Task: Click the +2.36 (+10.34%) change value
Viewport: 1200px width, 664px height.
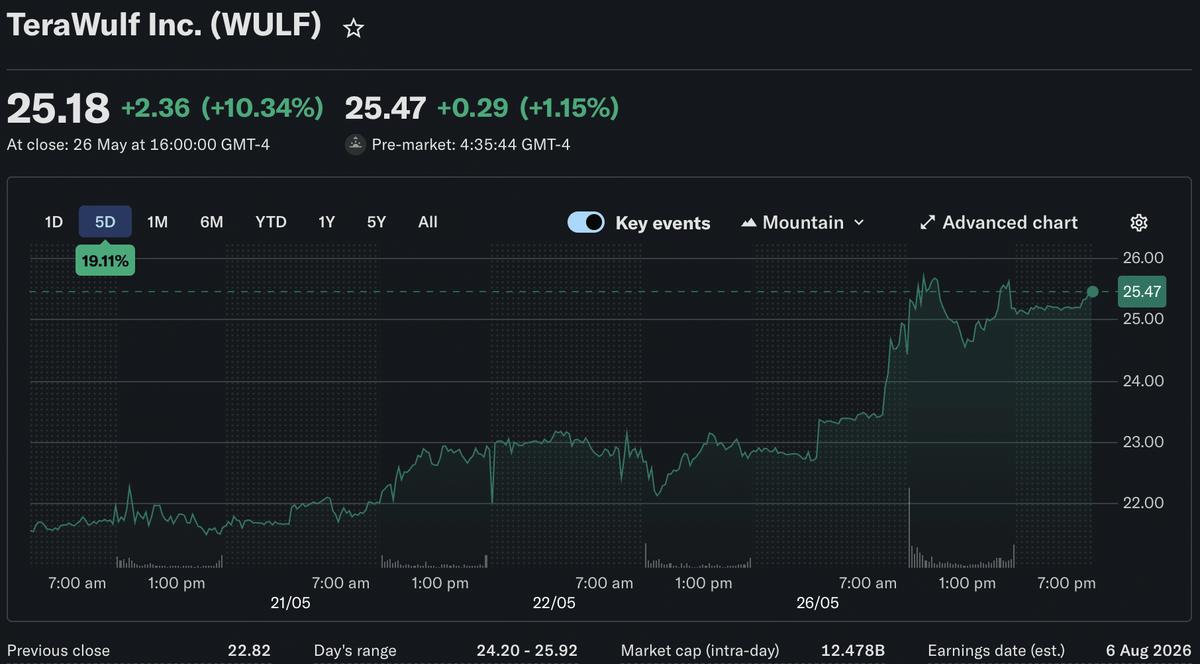Action: [x=222, y=107]
